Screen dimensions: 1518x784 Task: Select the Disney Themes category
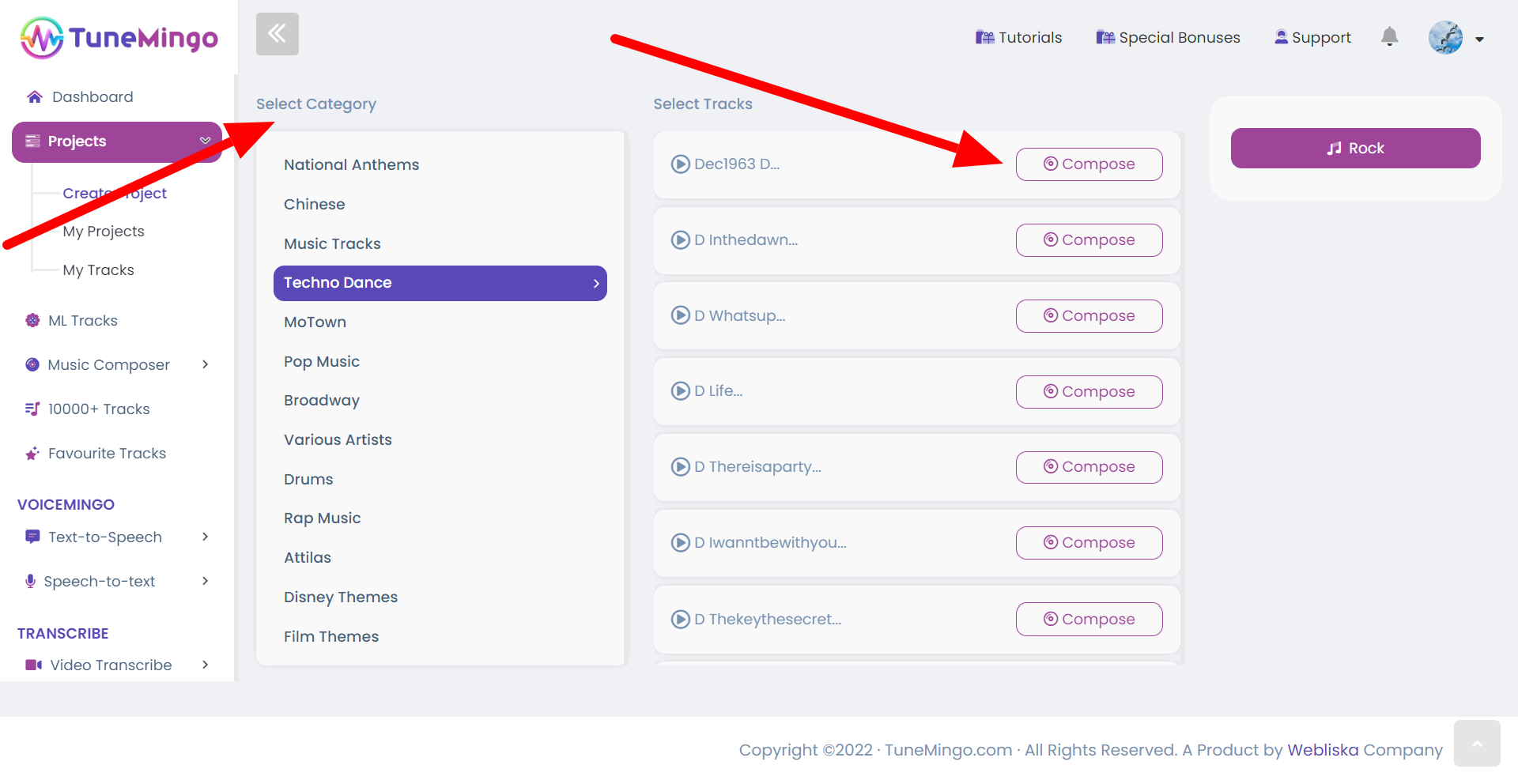[x=341, y=597]
